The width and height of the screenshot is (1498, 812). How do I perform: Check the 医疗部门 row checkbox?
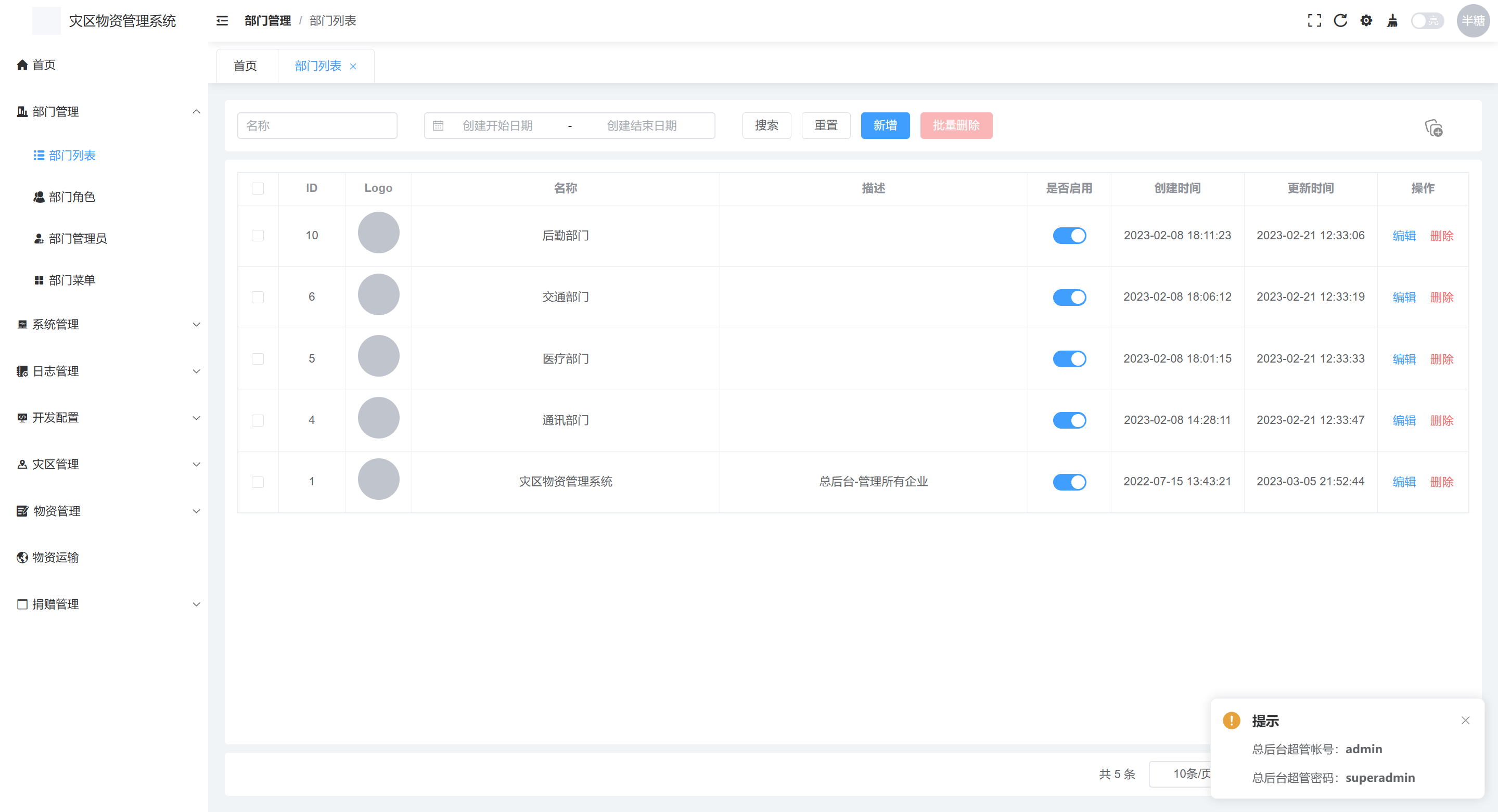(258, 358)
